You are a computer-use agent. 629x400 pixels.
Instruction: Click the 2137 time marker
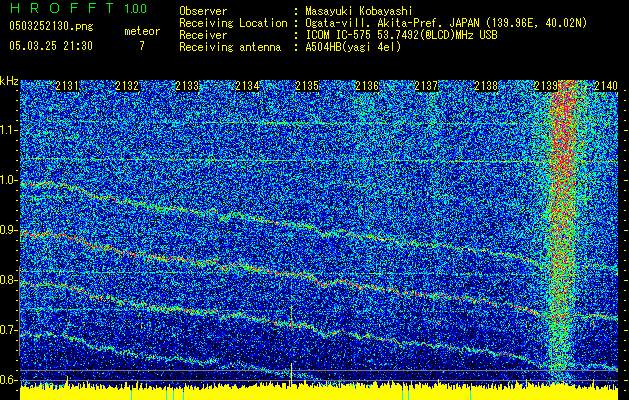pos(426,86)
